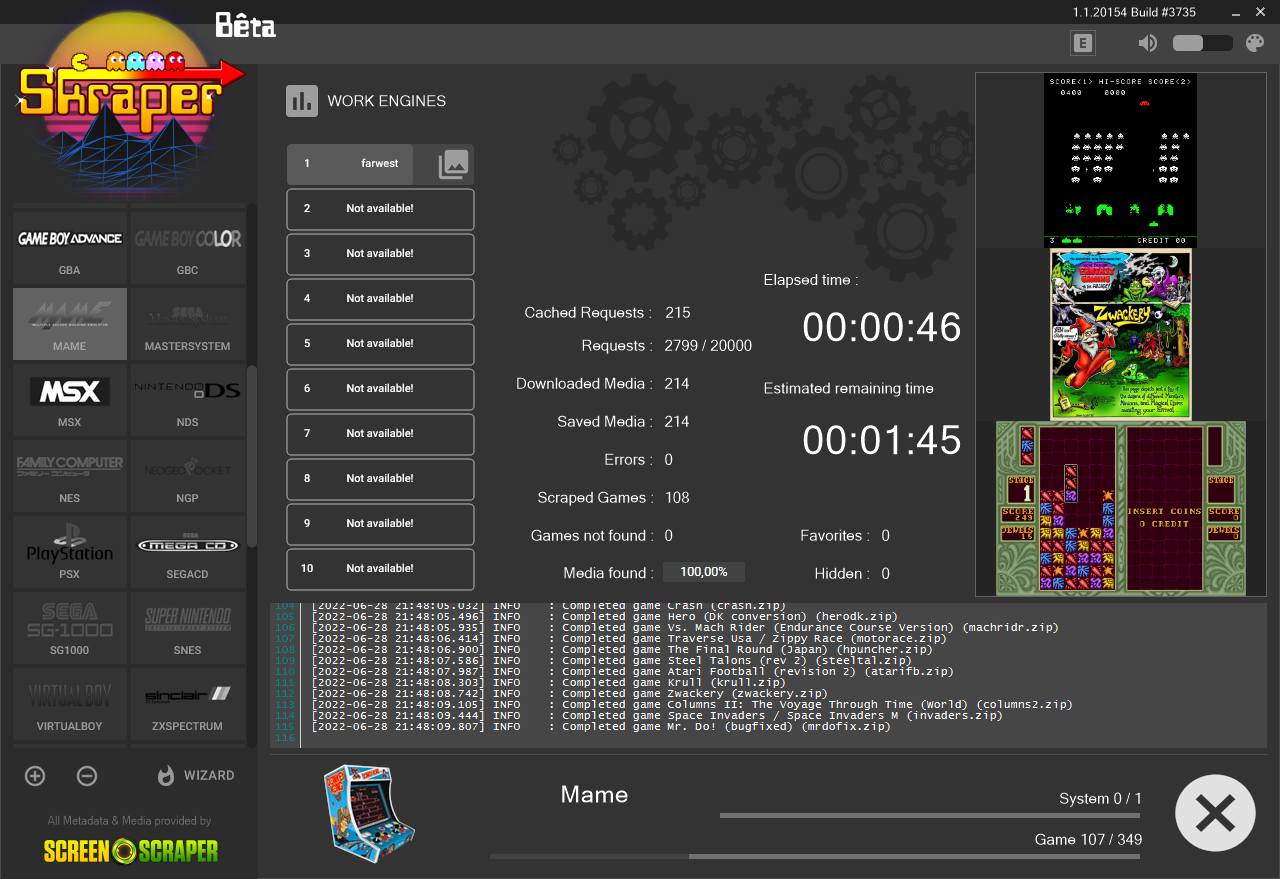Adjust the volume slider

pyautogui.click(x=1202, y=43)
